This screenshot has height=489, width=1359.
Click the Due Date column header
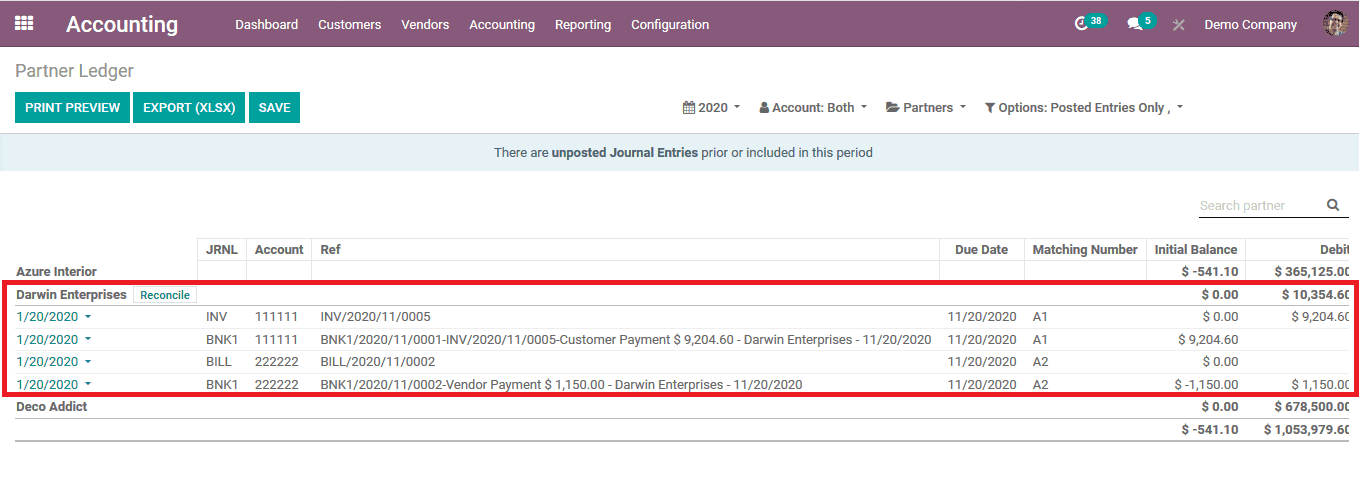click(982, 249)
